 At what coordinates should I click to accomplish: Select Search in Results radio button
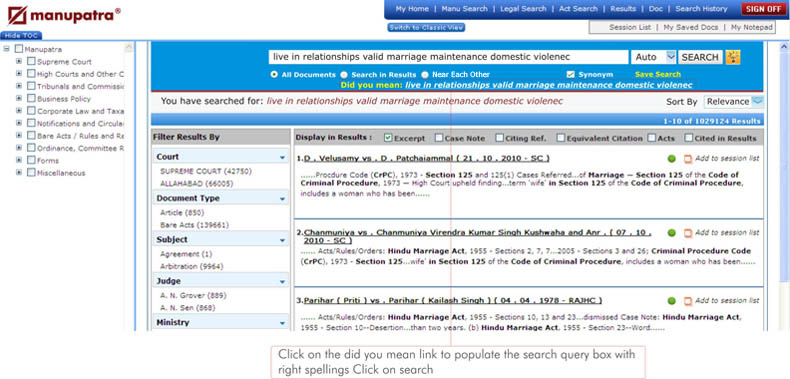[344, 75]
